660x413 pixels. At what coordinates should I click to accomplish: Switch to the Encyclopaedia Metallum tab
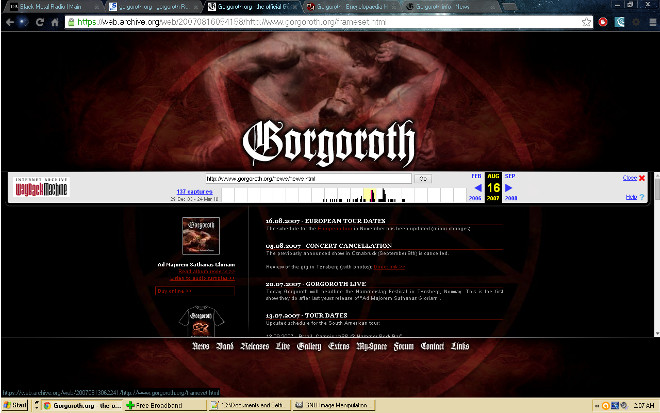tap(351, 6)
